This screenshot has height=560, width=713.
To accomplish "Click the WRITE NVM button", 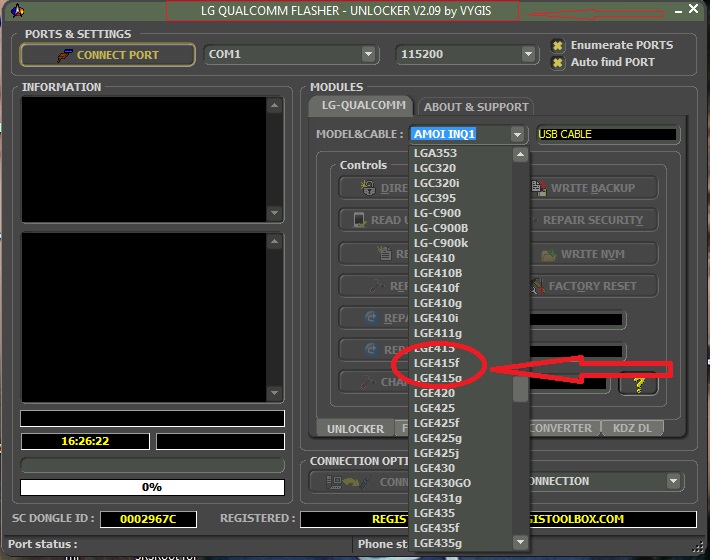I will pos(594,254).
